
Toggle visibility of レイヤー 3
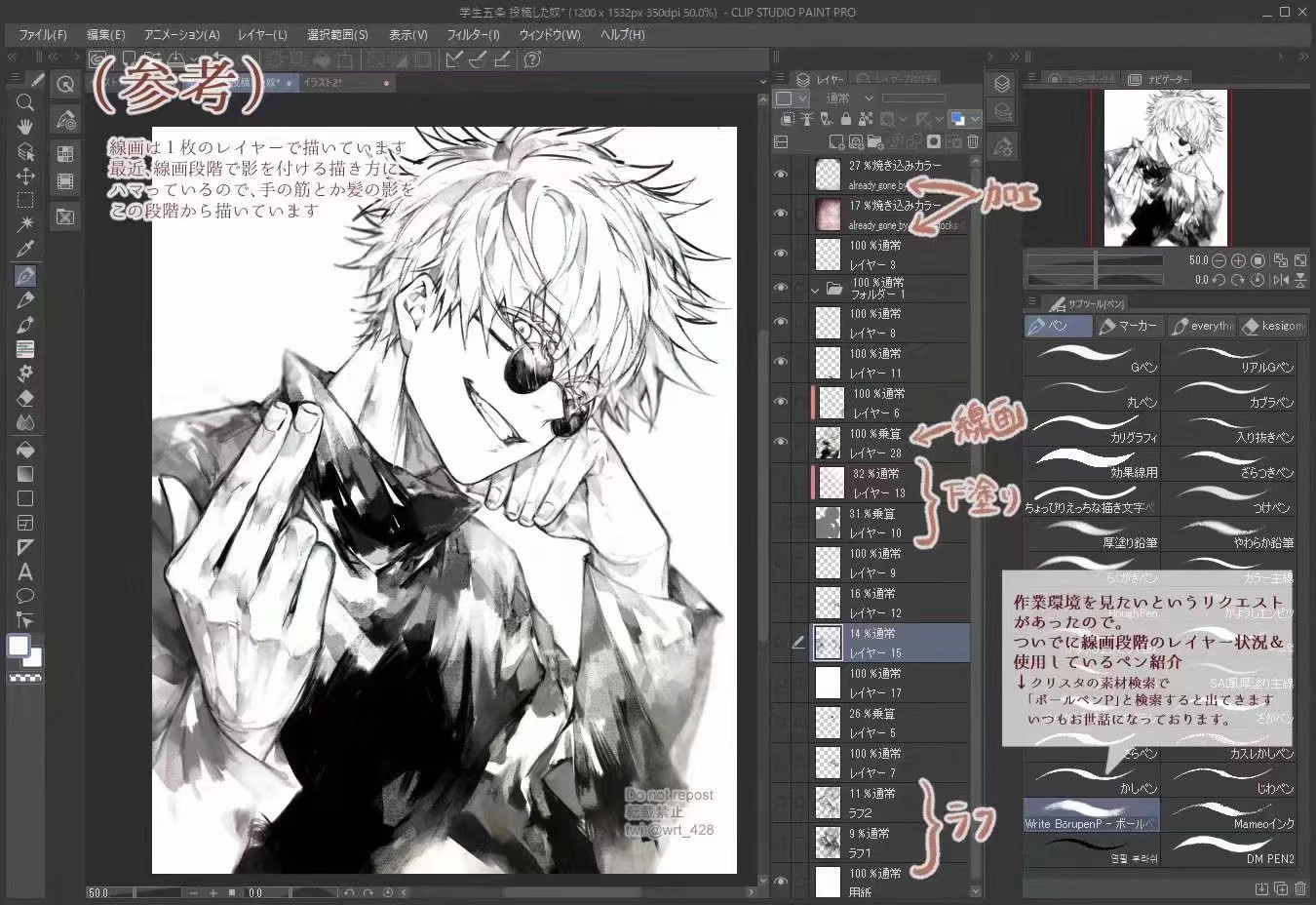tap(781, 254)
